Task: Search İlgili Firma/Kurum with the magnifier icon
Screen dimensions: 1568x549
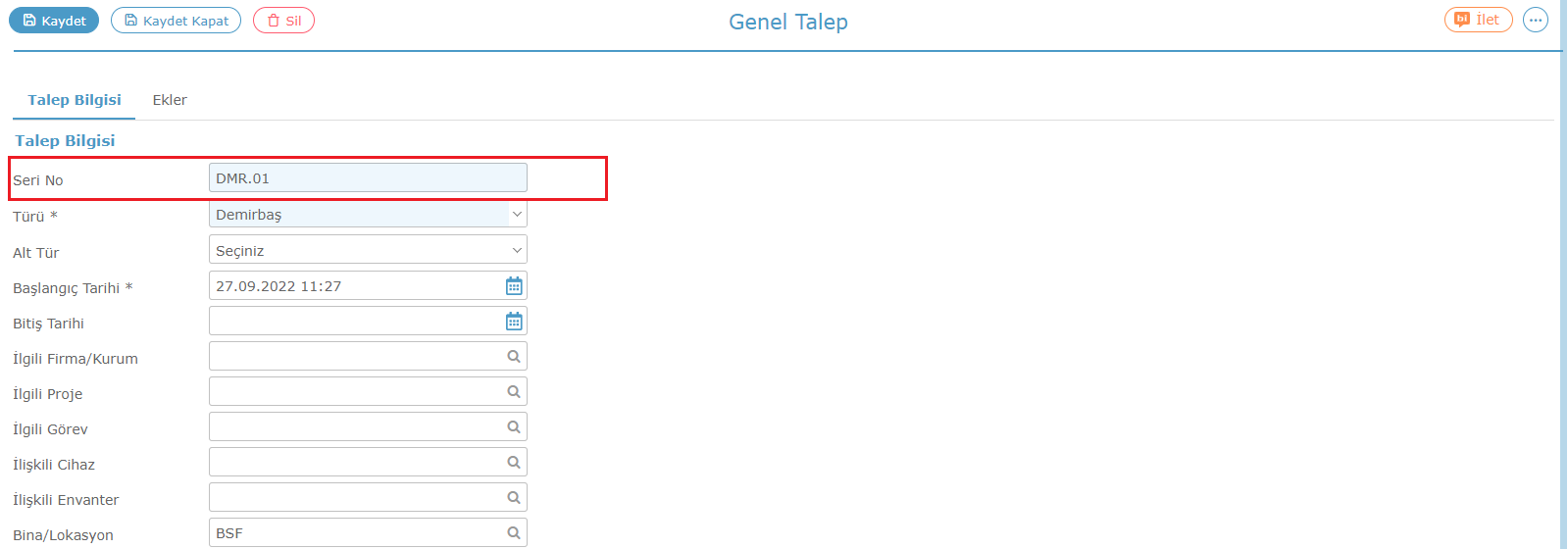Action: 514,357
